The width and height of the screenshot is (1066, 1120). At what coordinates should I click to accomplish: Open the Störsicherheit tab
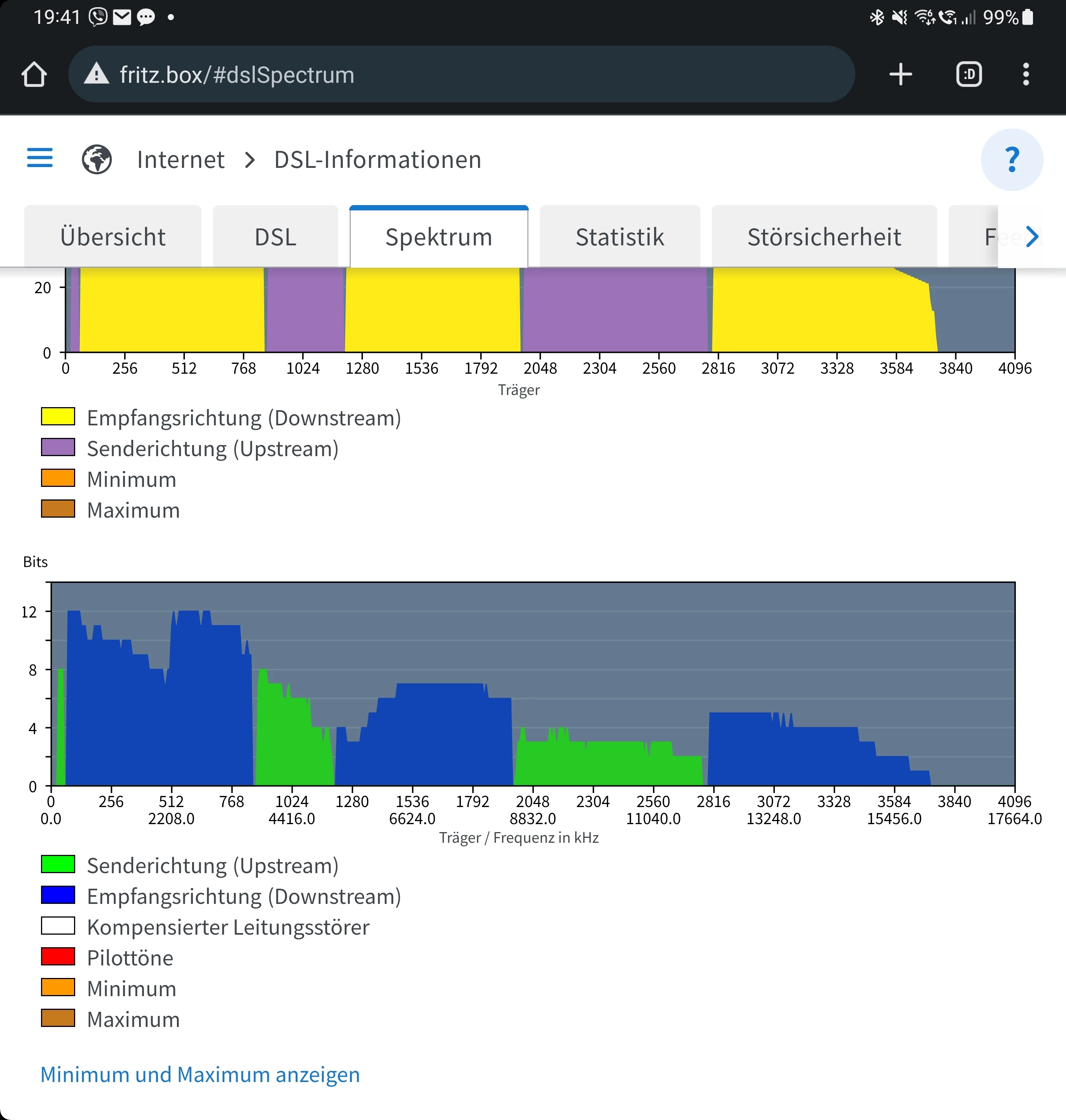[x=824, y=237]
